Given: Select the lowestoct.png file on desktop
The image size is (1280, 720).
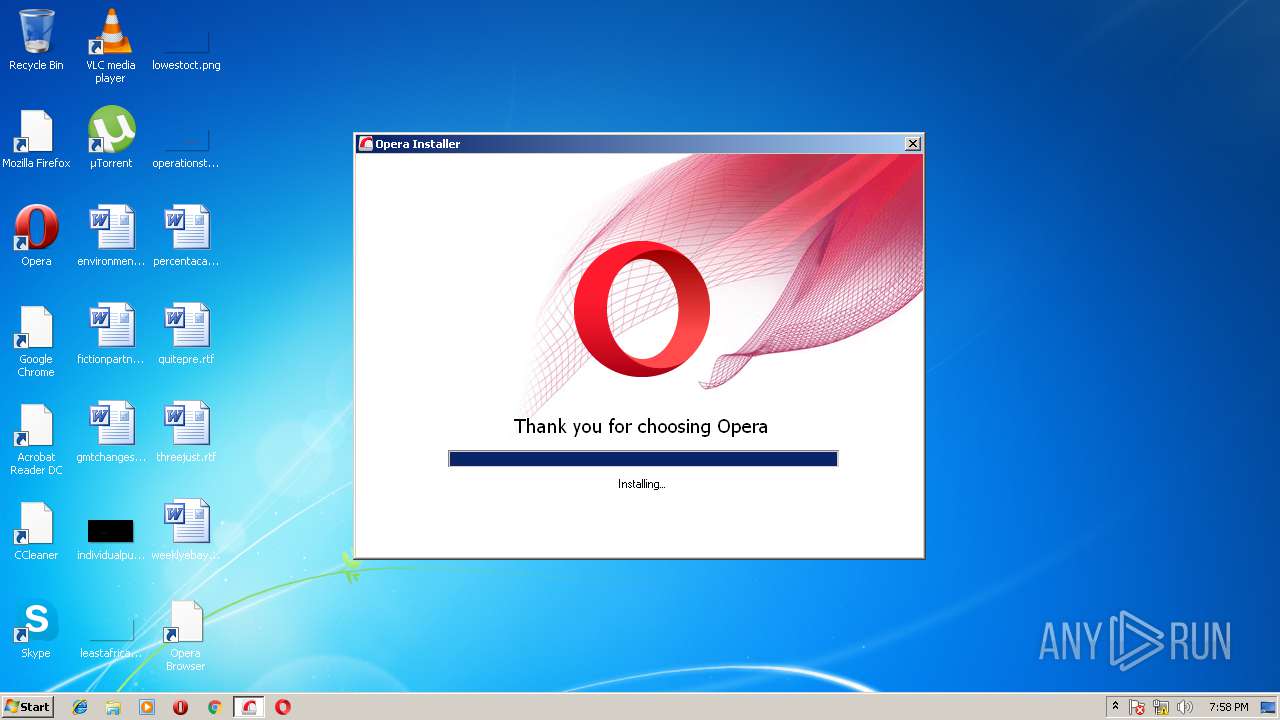Looking at the screenshot, I should click(x=186, y=46).
